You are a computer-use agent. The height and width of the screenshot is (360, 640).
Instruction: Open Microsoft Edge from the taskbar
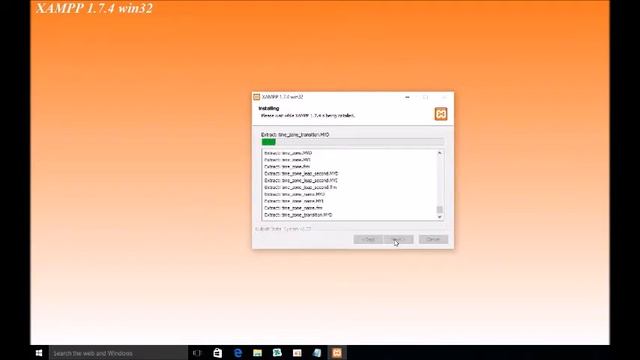pos(238,353)
